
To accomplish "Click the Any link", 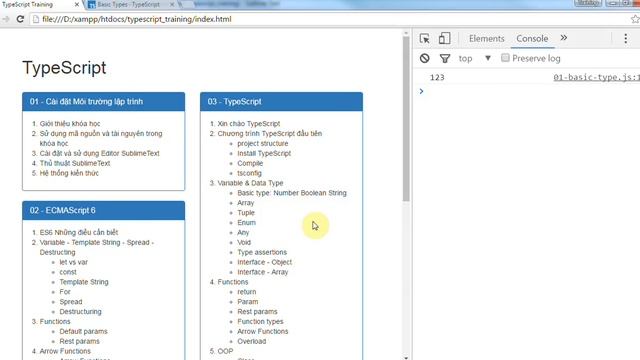I will pos(243,232).
